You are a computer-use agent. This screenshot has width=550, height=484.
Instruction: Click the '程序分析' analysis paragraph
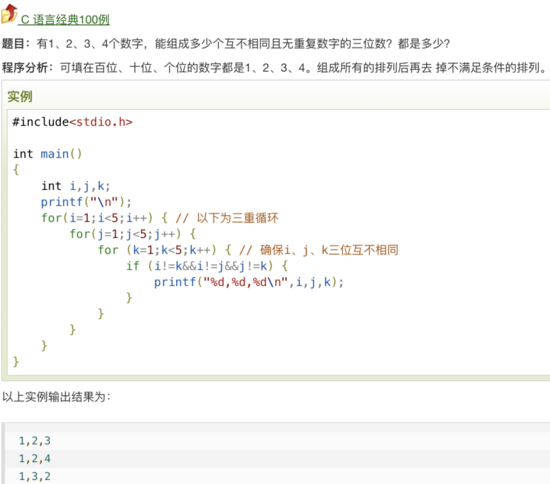(274, 67)
